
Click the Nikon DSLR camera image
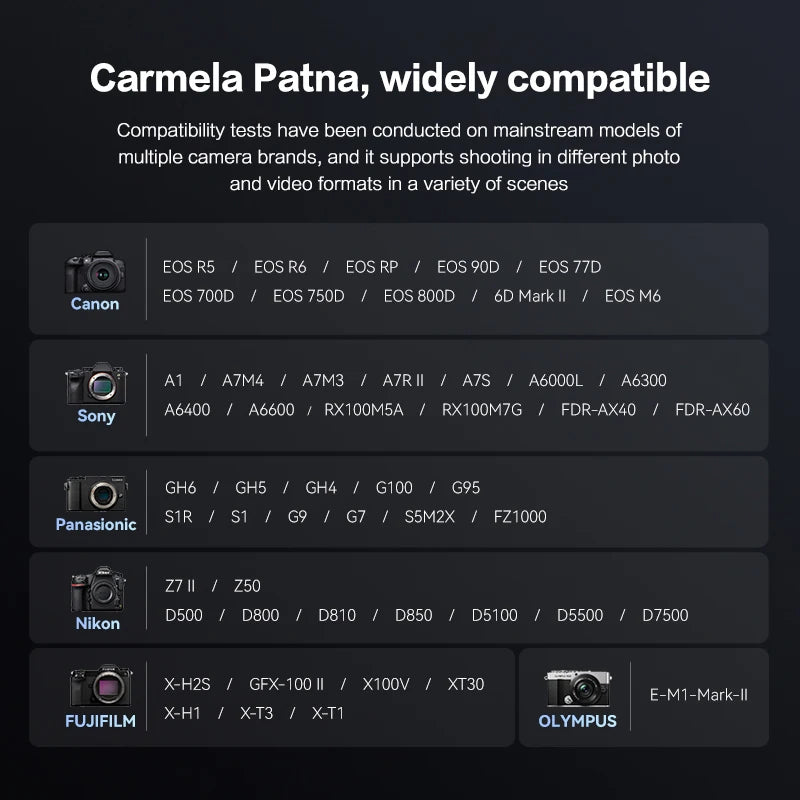coord(98,589)
